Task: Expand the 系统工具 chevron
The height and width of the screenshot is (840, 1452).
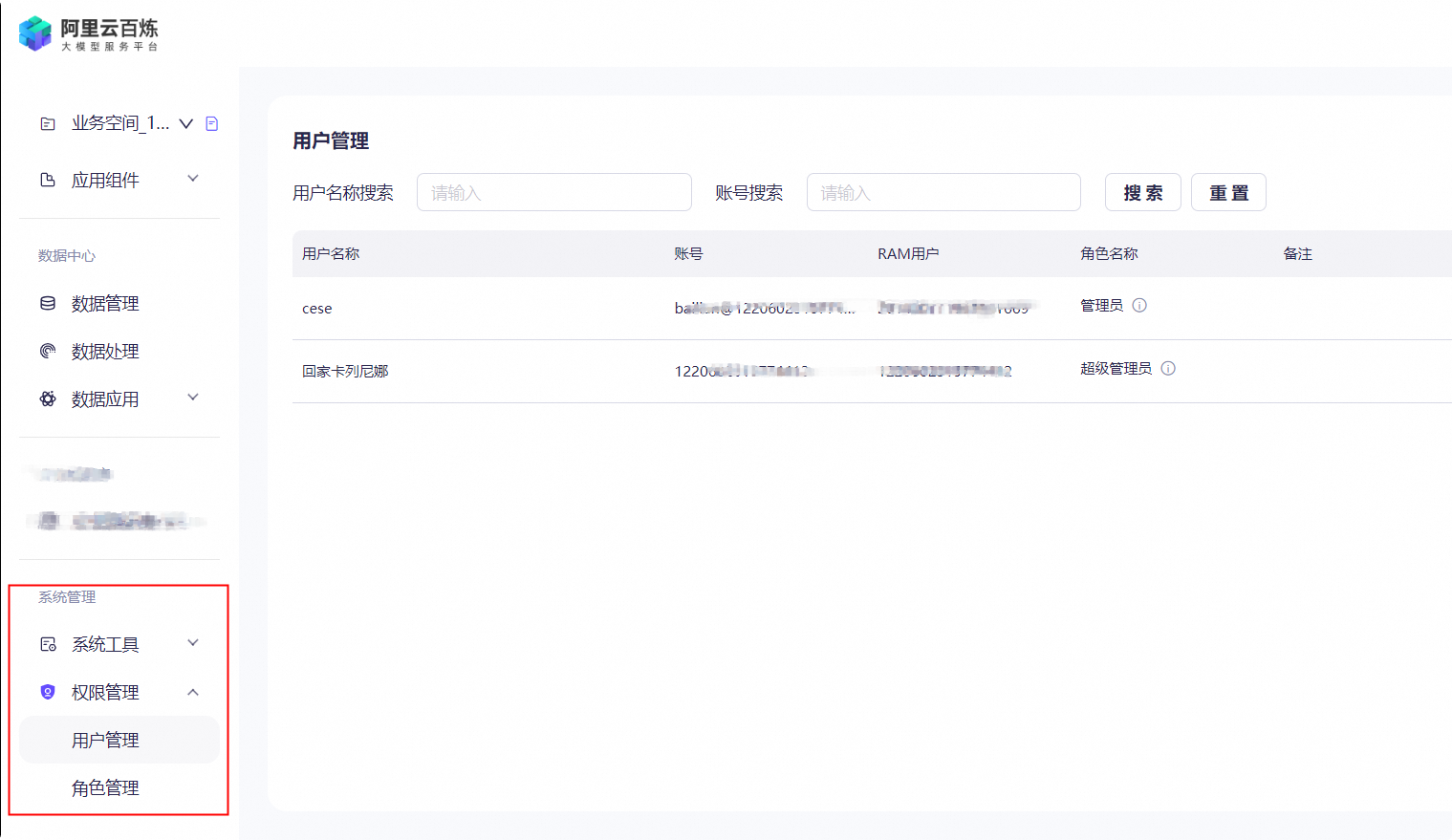Action: click(193, 643)
